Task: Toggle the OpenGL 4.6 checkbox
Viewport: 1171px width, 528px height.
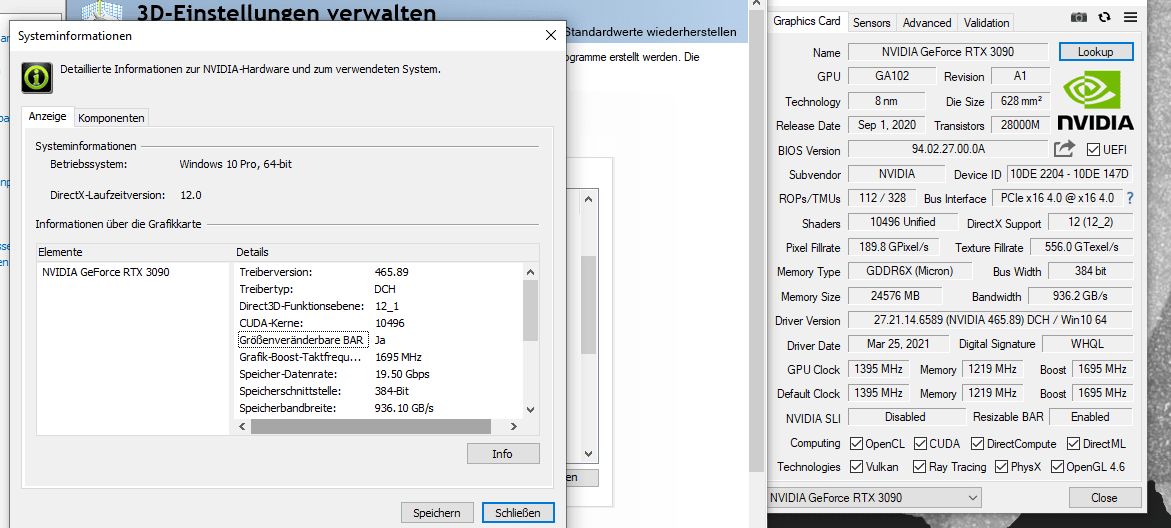Action: (1057, 467)
